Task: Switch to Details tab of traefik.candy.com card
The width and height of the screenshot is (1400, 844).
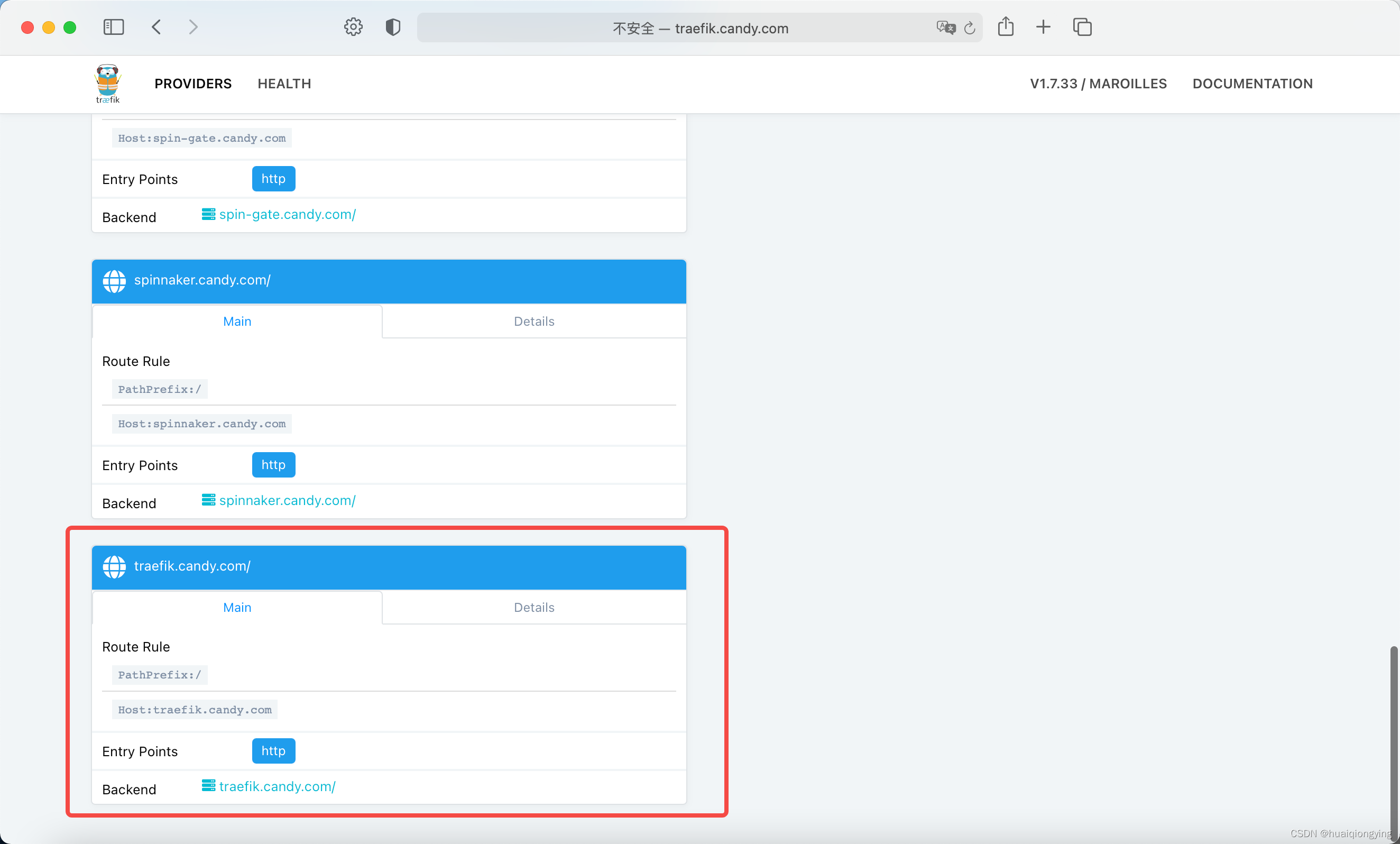Action: [x=533, y=607]
